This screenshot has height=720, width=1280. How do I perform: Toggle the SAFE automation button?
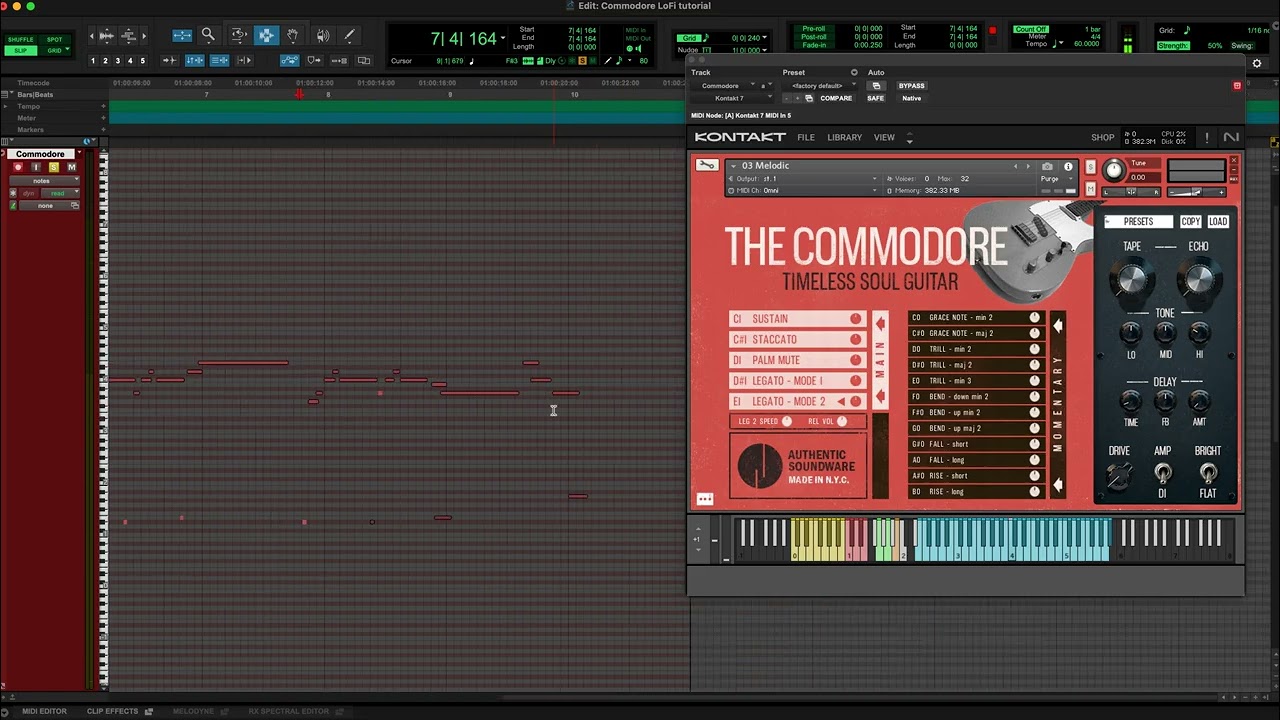[875, 98]
